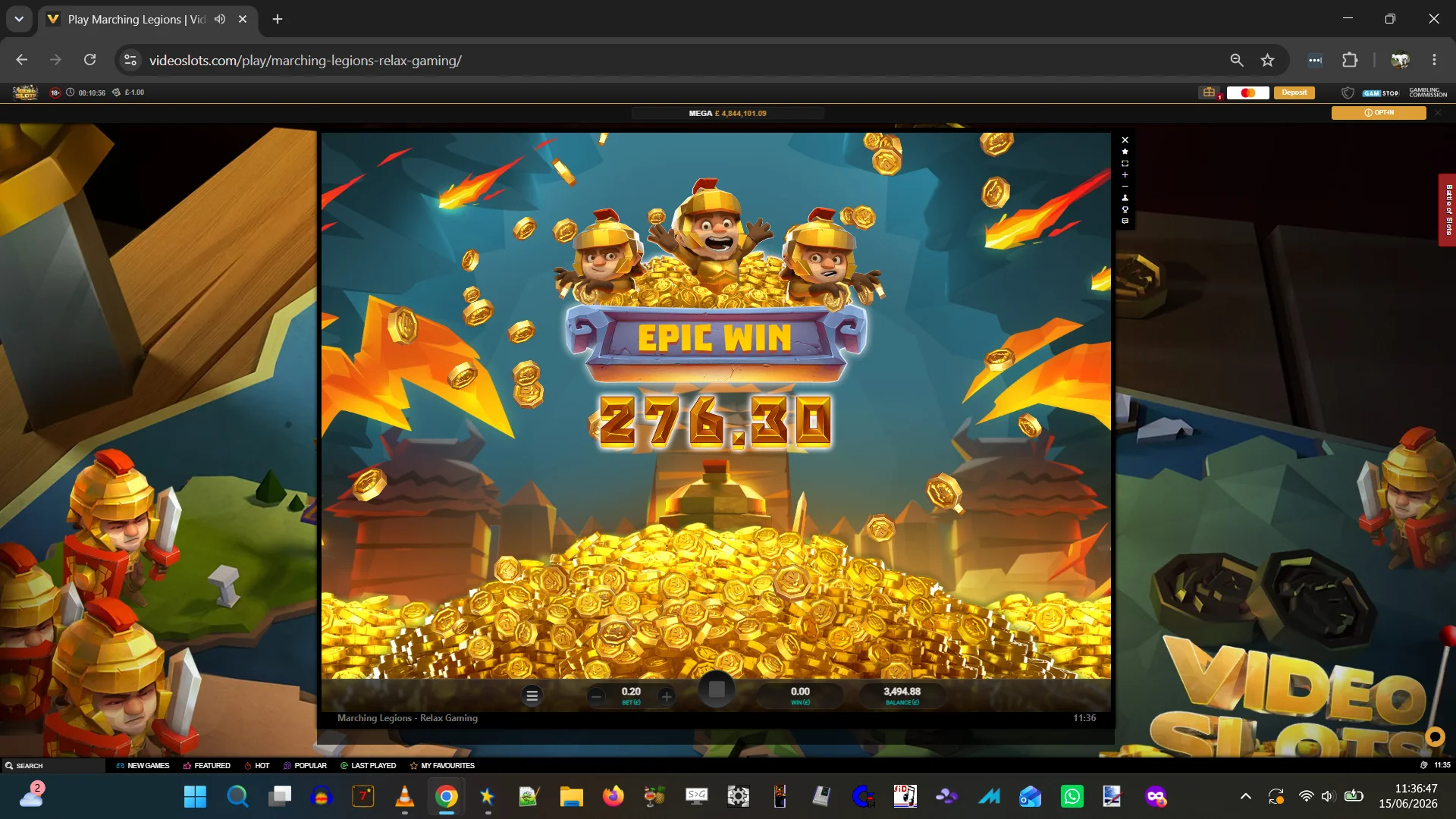Open the player profile sidebar icon
The width and height of the screenshot is (1456, 819).
[x=1125, y=198]
